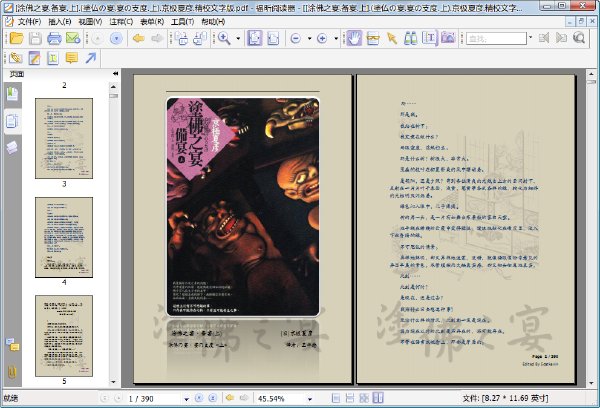Open the 视图(V) menu

pos(90,22)
